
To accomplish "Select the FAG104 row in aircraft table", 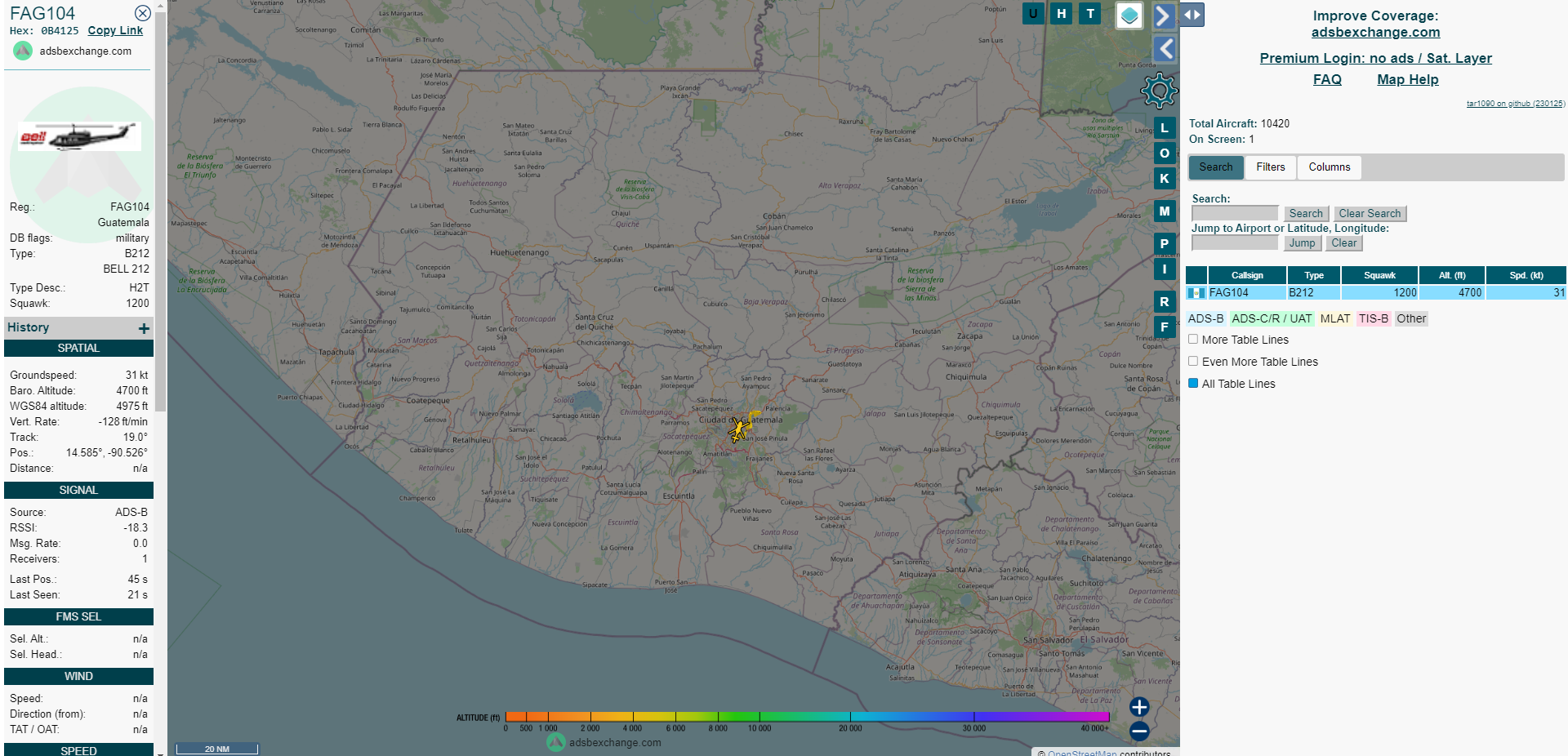I will (x=1376, y=292).
